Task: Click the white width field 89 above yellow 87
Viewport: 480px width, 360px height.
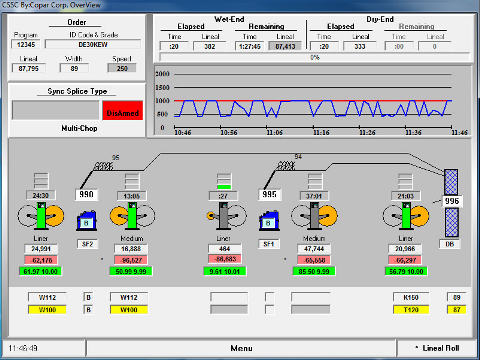Action: pos(456,297)
